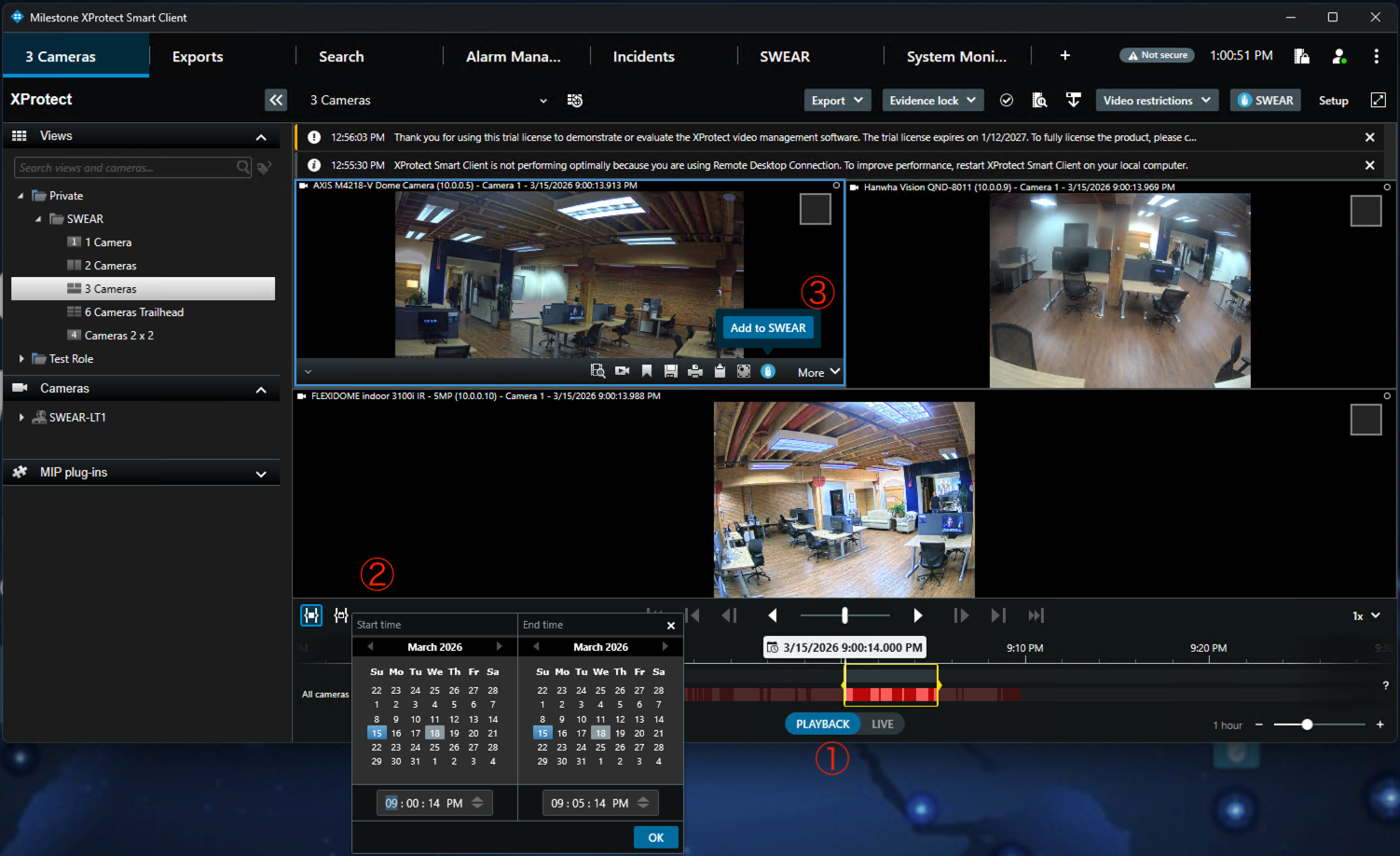
Task: Check the Hanwha Vision camera selection box
Action: (x=1366, y=211)
